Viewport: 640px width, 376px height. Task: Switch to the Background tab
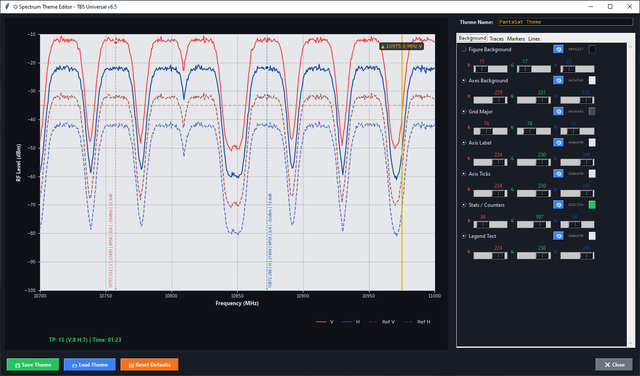click(472, 38)
